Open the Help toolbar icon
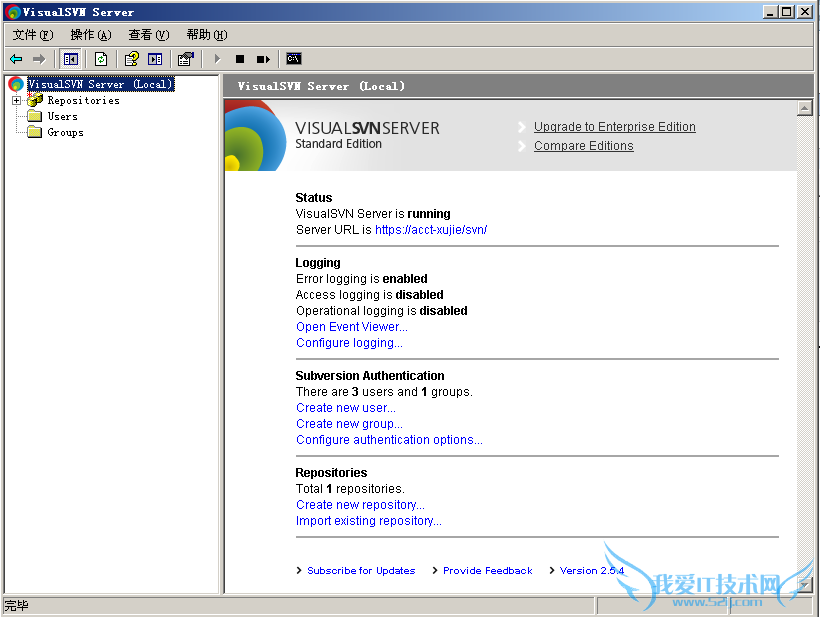The width and height of the screenshot is (820, 617). (x=131, y=59)
